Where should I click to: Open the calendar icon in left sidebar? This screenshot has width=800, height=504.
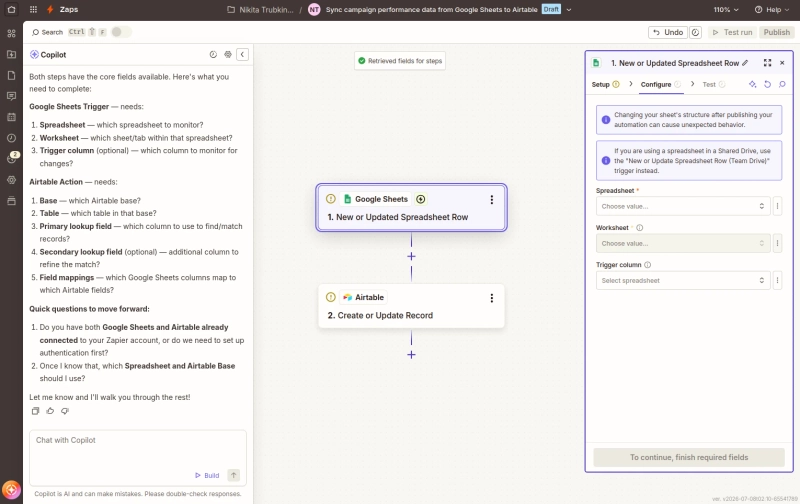click(11, 117)
